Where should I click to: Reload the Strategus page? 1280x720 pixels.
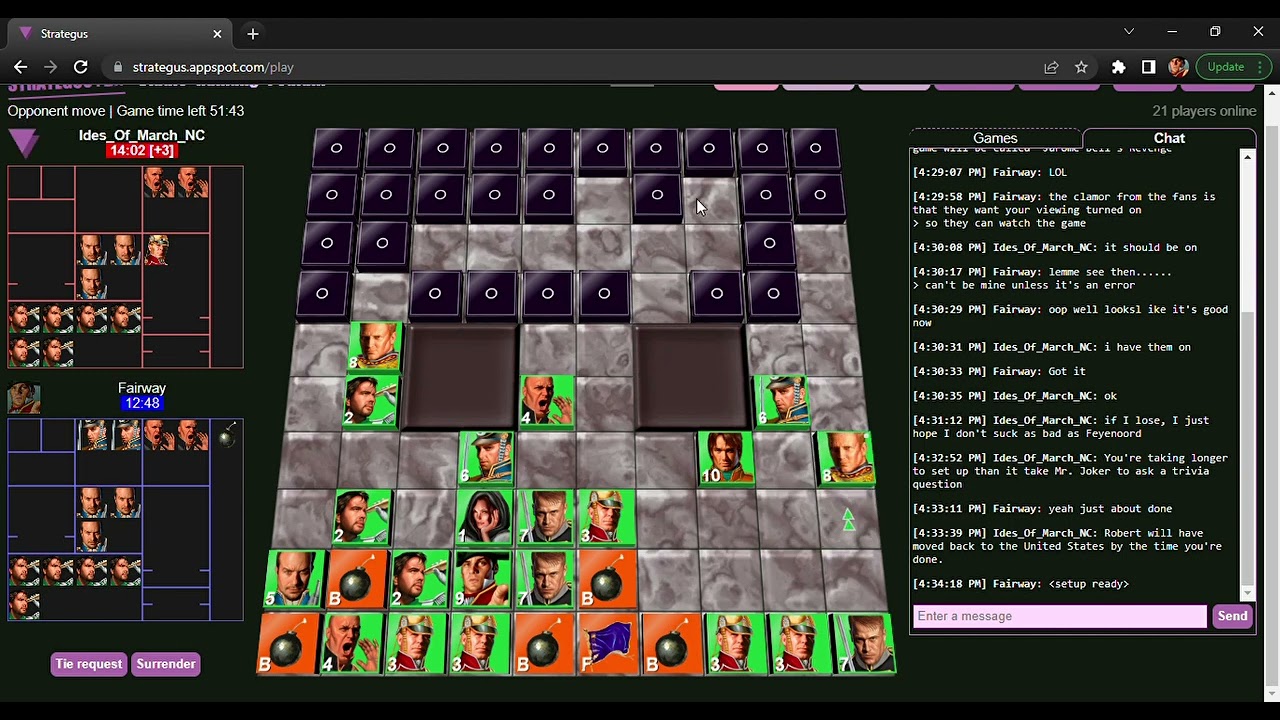[x=81, y=67]
